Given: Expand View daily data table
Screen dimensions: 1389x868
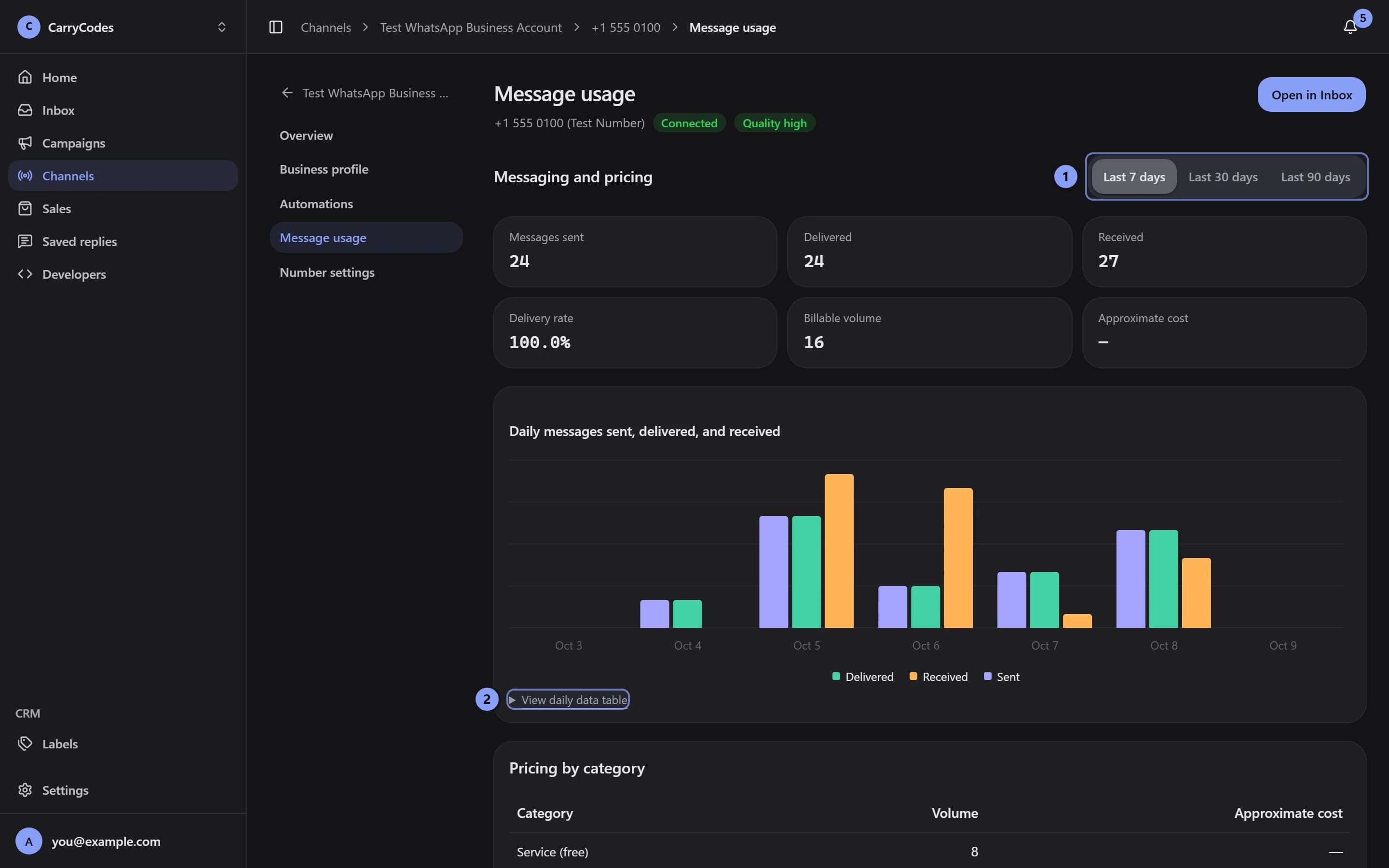Looking at the screenshot, I should 568,699.
